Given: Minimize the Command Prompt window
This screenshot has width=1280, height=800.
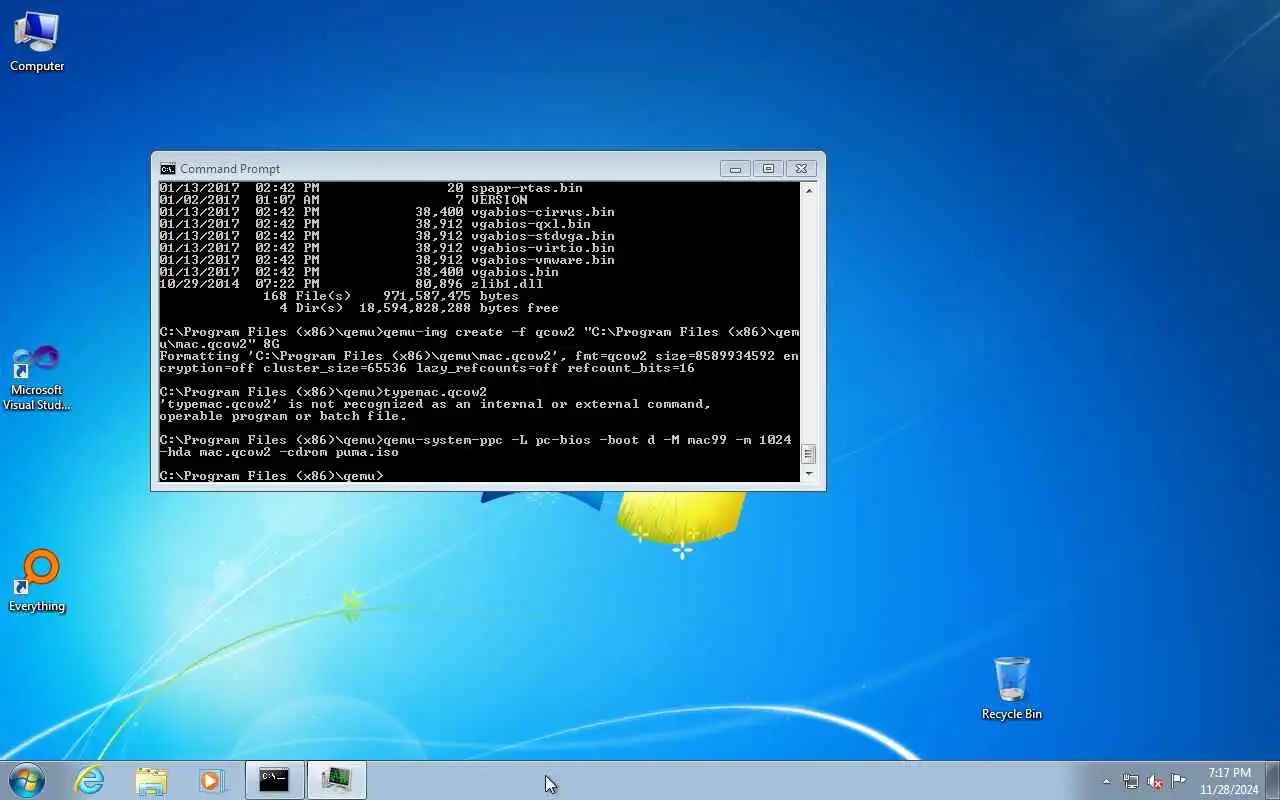Looking at the screenshot, I should click(735, 169).
